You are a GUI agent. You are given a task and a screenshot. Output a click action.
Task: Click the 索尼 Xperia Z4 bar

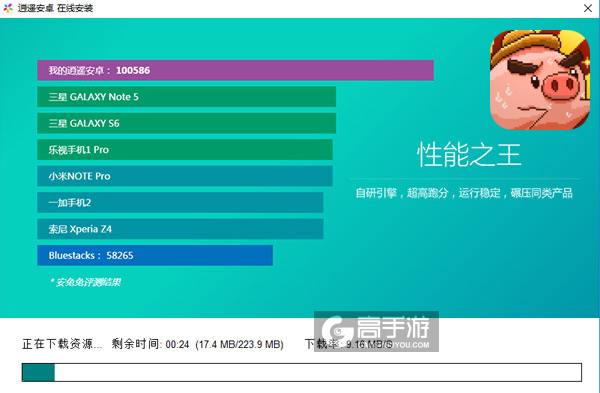[x=180, y=229]
